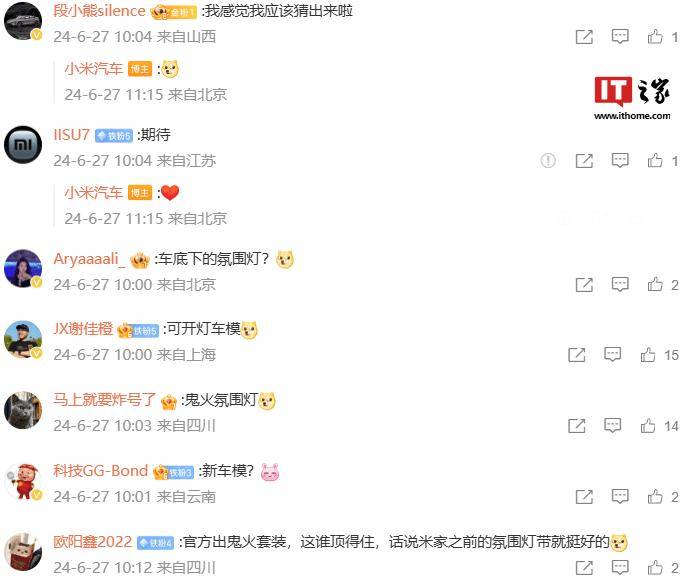Report IISU7's comment via exclamation icon
Viewport: 685px width, 583px height.
tap(548, 161)
